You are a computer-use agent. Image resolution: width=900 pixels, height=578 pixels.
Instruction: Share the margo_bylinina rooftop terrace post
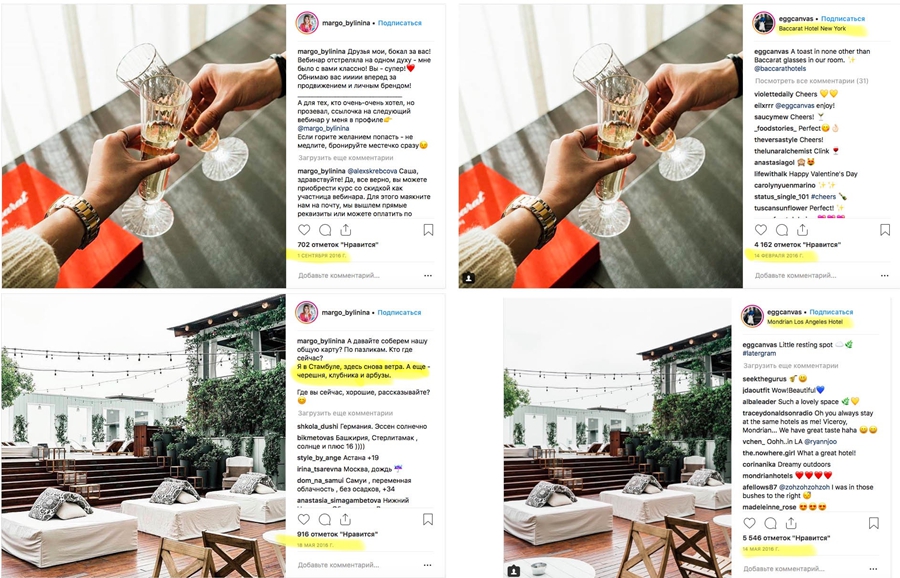(346, 519)
